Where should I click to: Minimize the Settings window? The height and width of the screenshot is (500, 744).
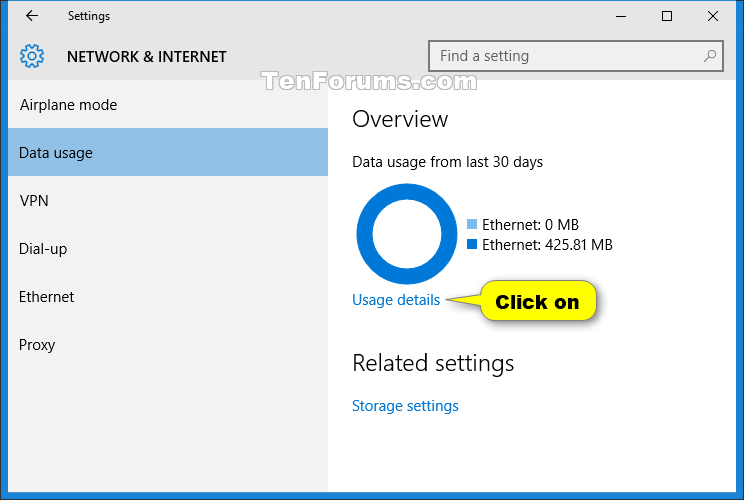pos(620,16)
